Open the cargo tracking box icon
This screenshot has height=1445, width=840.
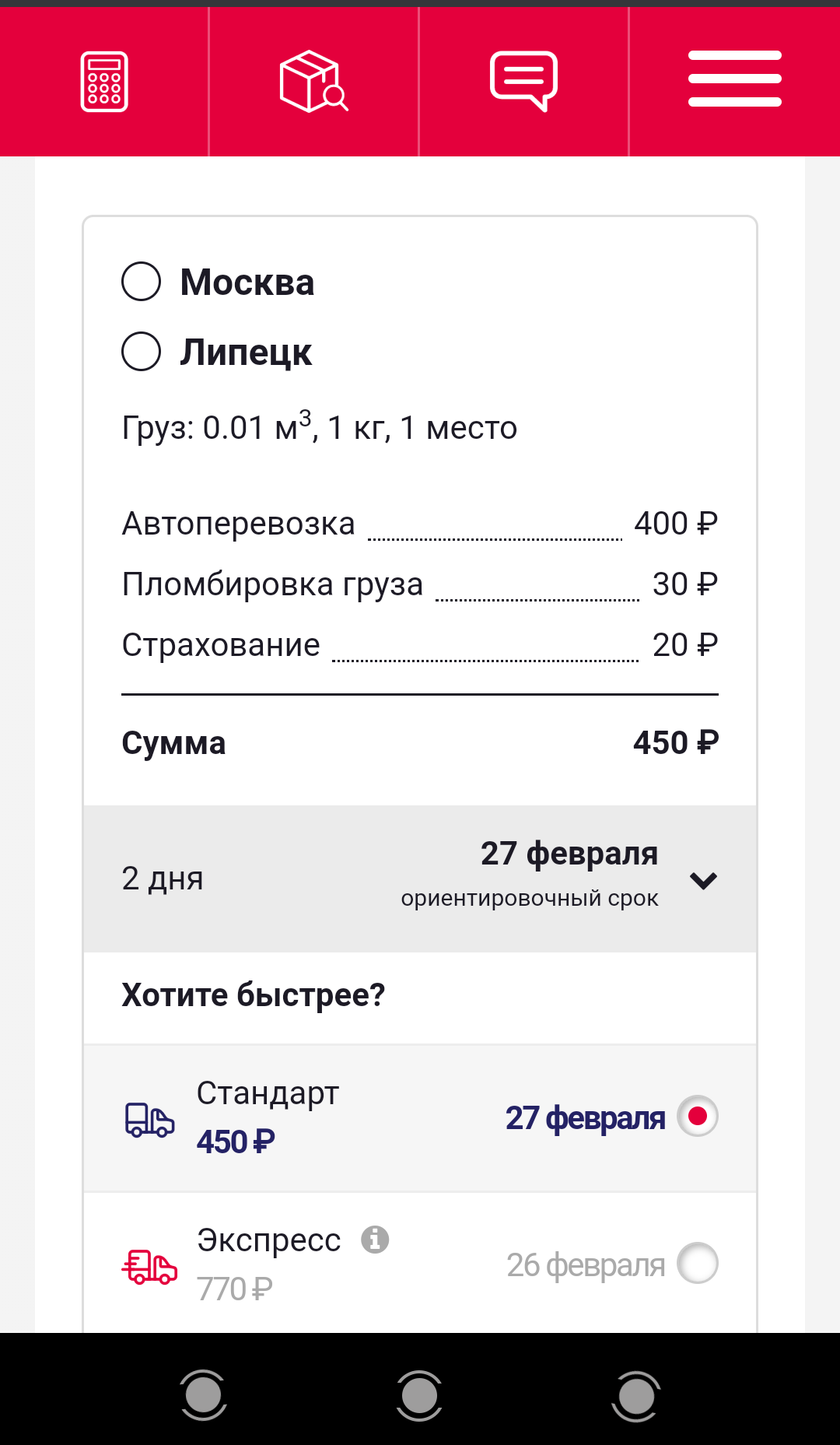(313, 82)
